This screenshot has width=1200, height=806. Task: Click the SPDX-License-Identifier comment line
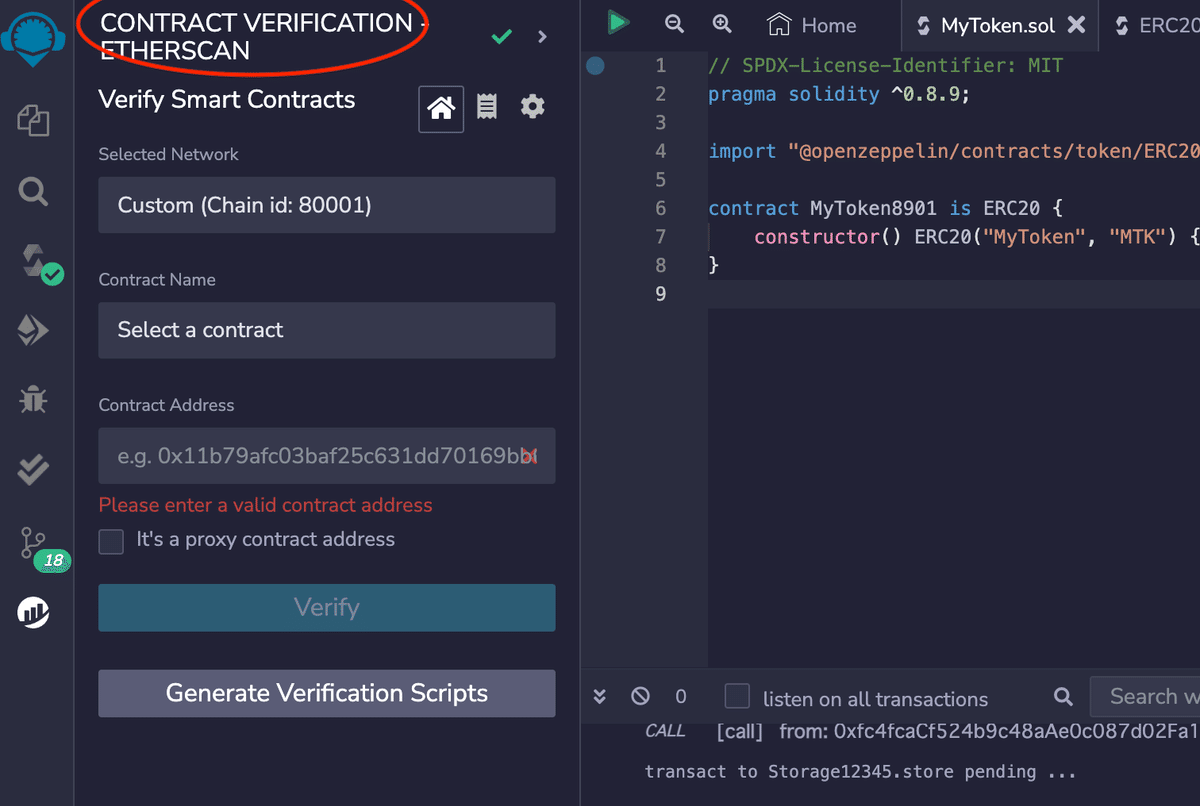(886, 66)
